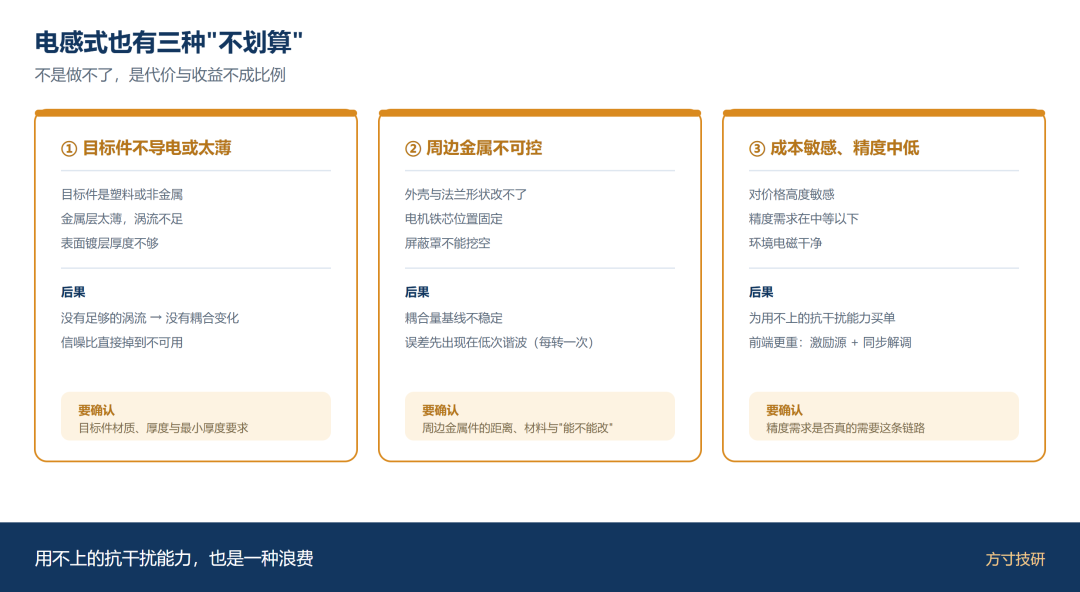The height and width of the screenshot is (592, 1080).
Task: Click the line 前端更重：激励源 + 同步解调
Action: pos(830,343)
